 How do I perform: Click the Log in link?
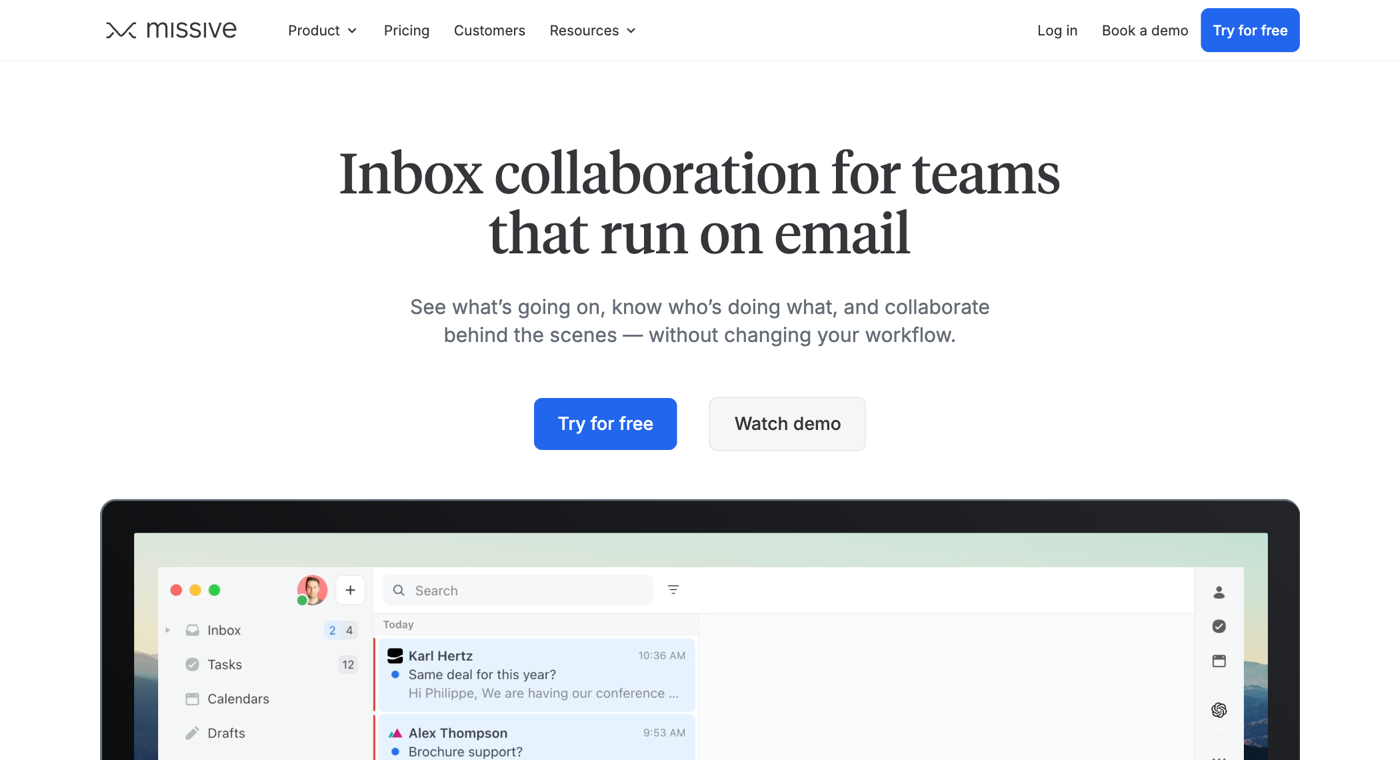(1057, 31)
